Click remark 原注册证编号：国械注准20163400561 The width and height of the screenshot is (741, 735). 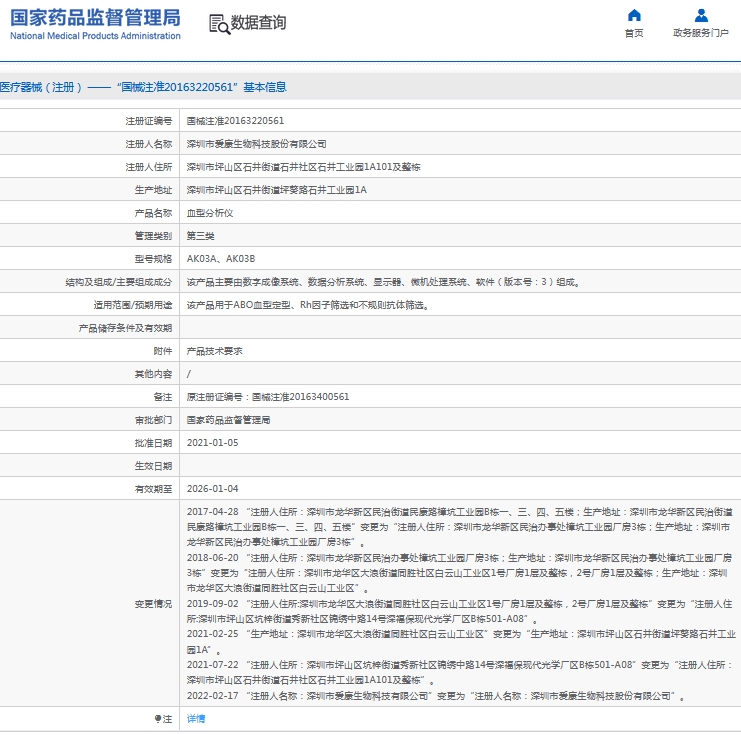(268, 397)
